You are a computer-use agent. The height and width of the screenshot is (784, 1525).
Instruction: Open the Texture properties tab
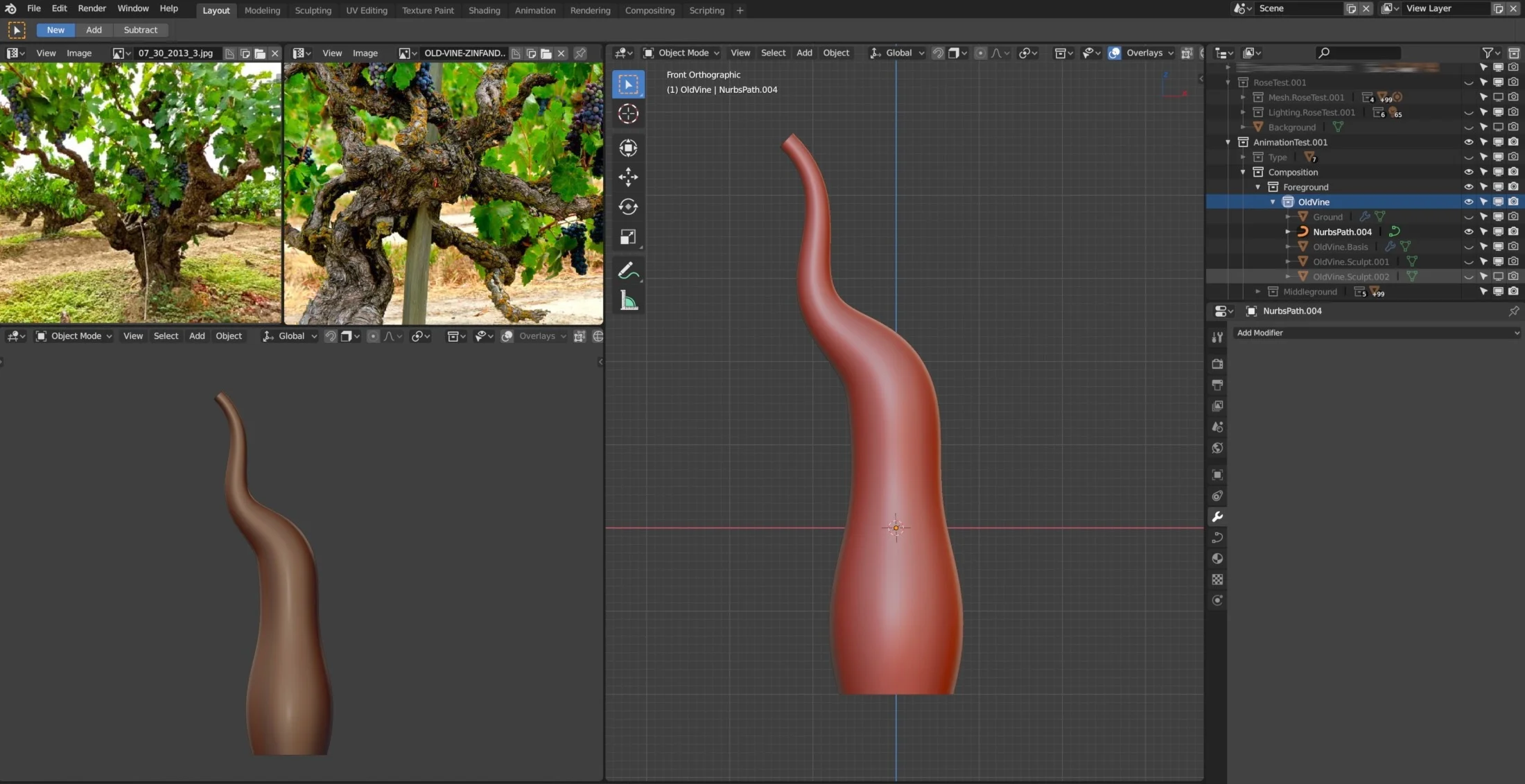[1217, 580]
